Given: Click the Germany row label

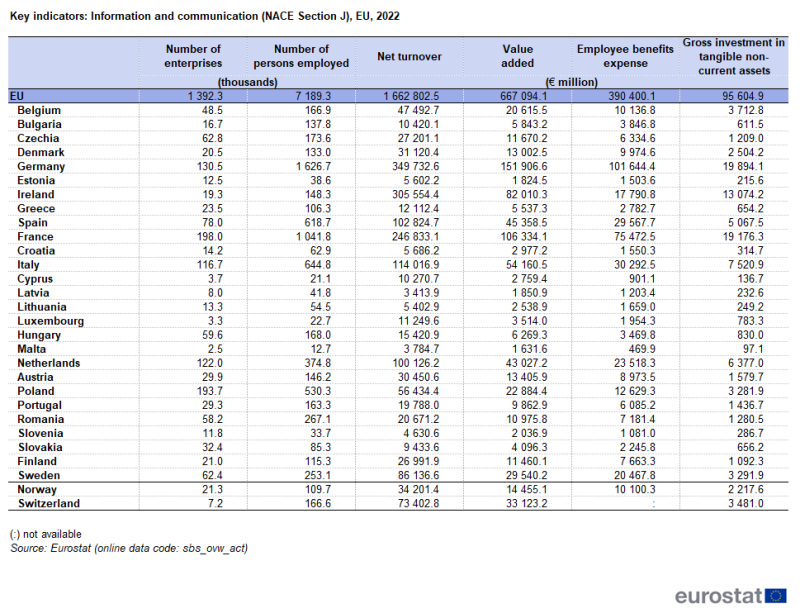Looking at the screenshot, I should [x=41, y=166].
